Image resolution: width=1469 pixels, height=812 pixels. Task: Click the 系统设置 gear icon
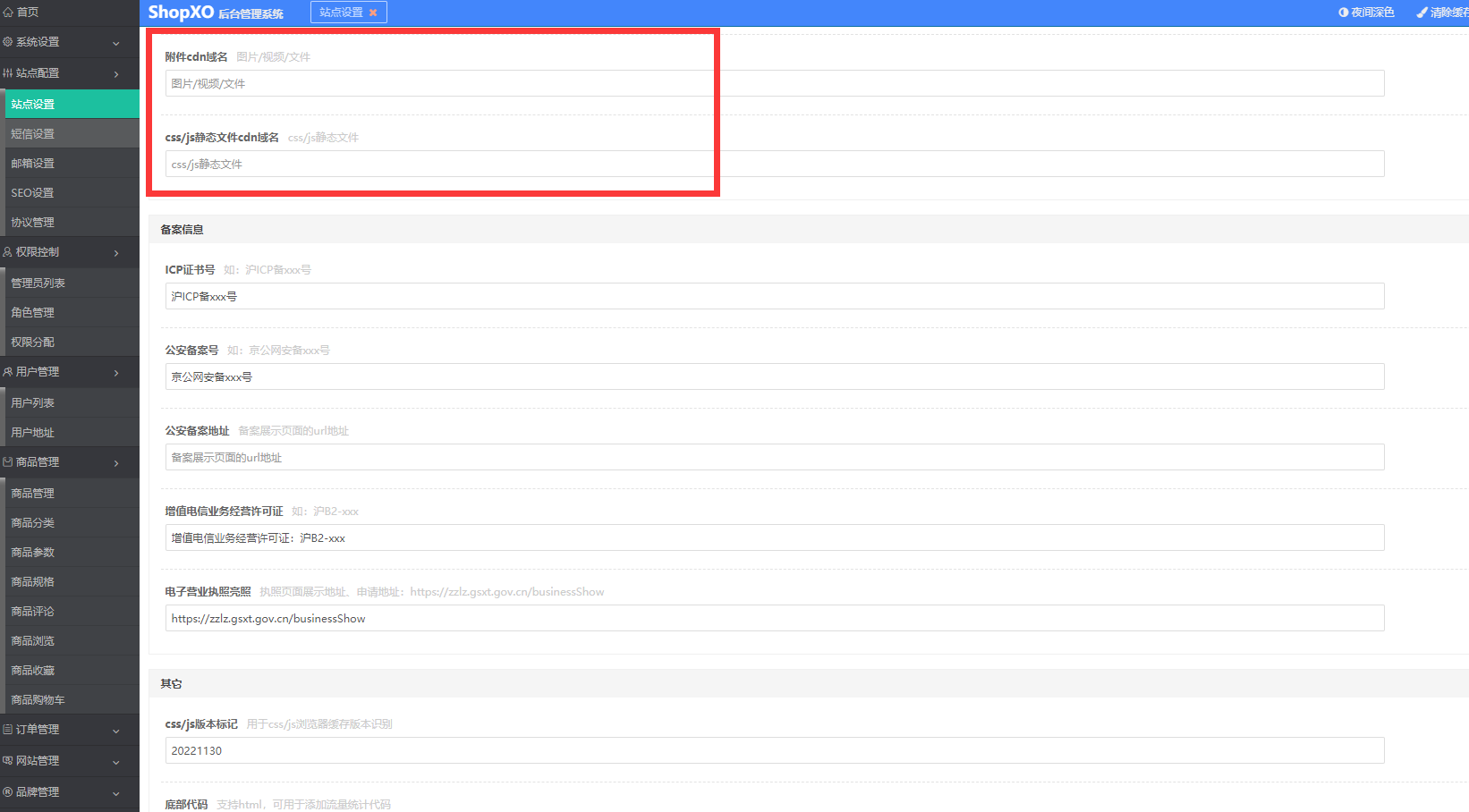point(8,42)
